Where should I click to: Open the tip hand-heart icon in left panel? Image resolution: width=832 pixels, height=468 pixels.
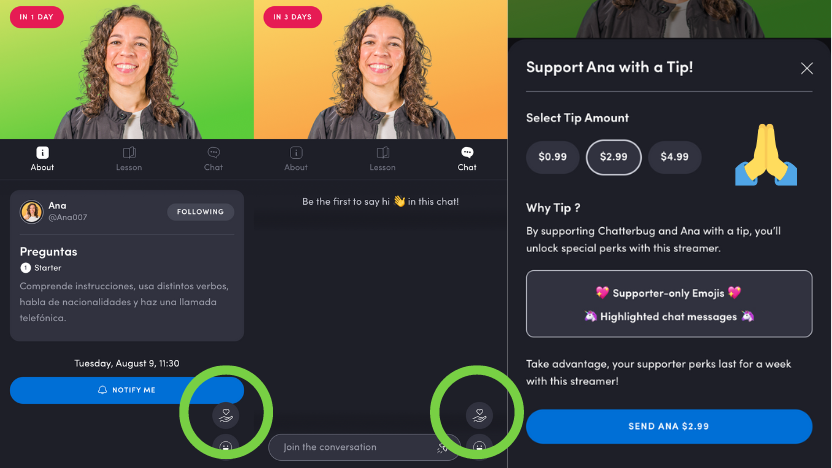[x=226, y=415]
